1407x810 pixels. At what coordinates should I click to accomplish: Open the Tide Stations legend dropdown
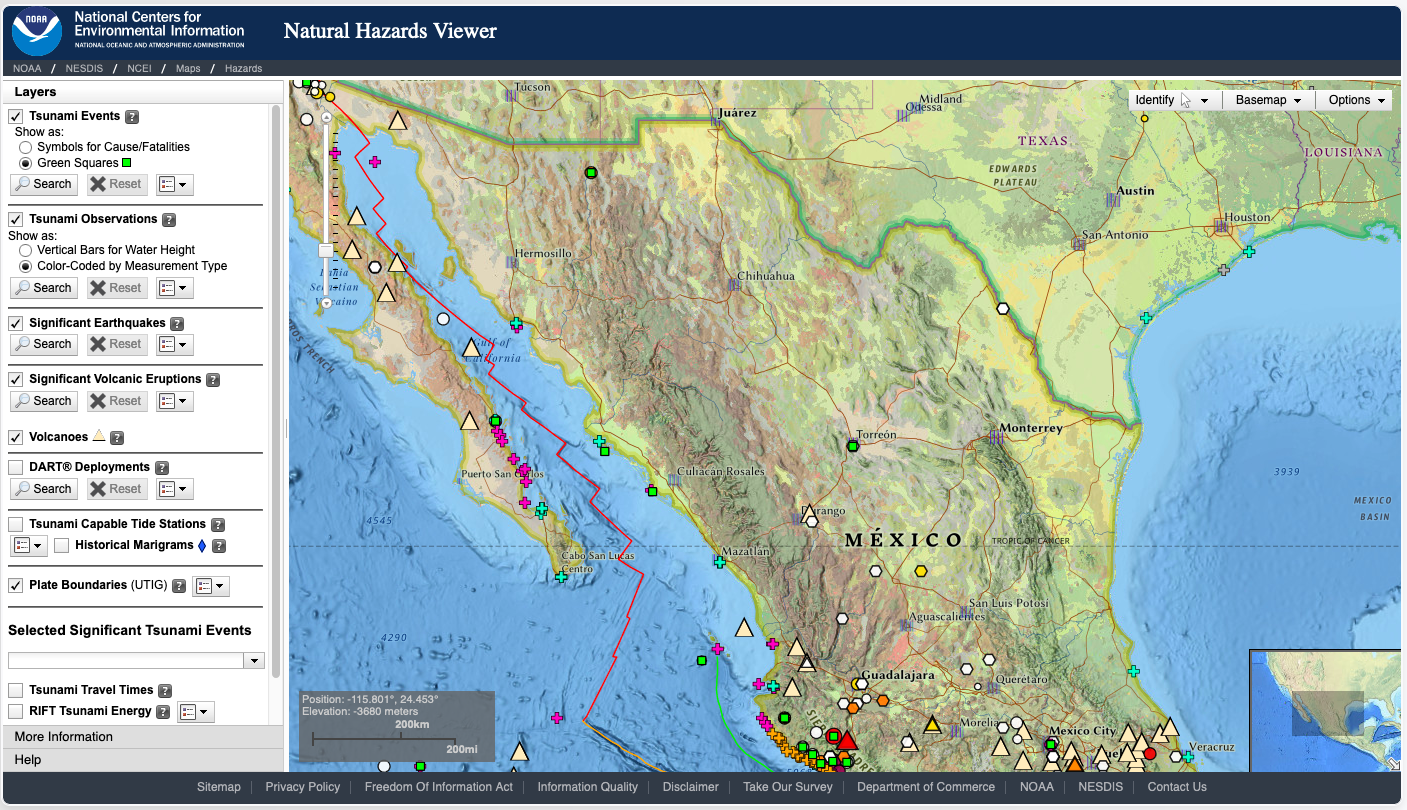28,546
